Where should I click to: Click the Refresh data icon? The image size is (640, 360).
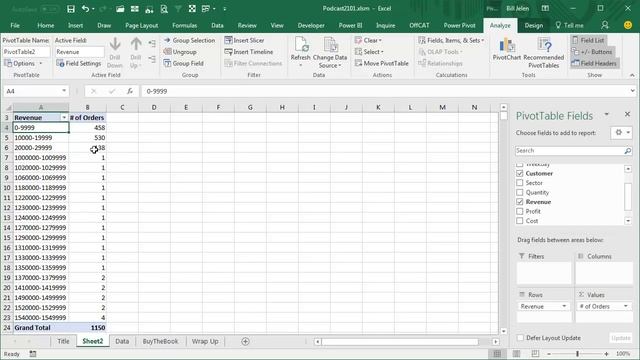tap(301, 44)
